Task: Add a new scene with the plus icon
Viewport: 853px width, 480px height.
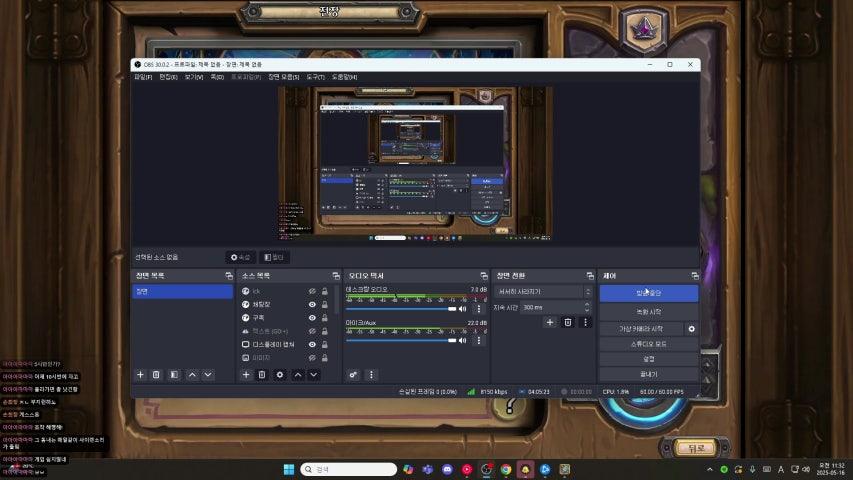Action: pos(140,375)
